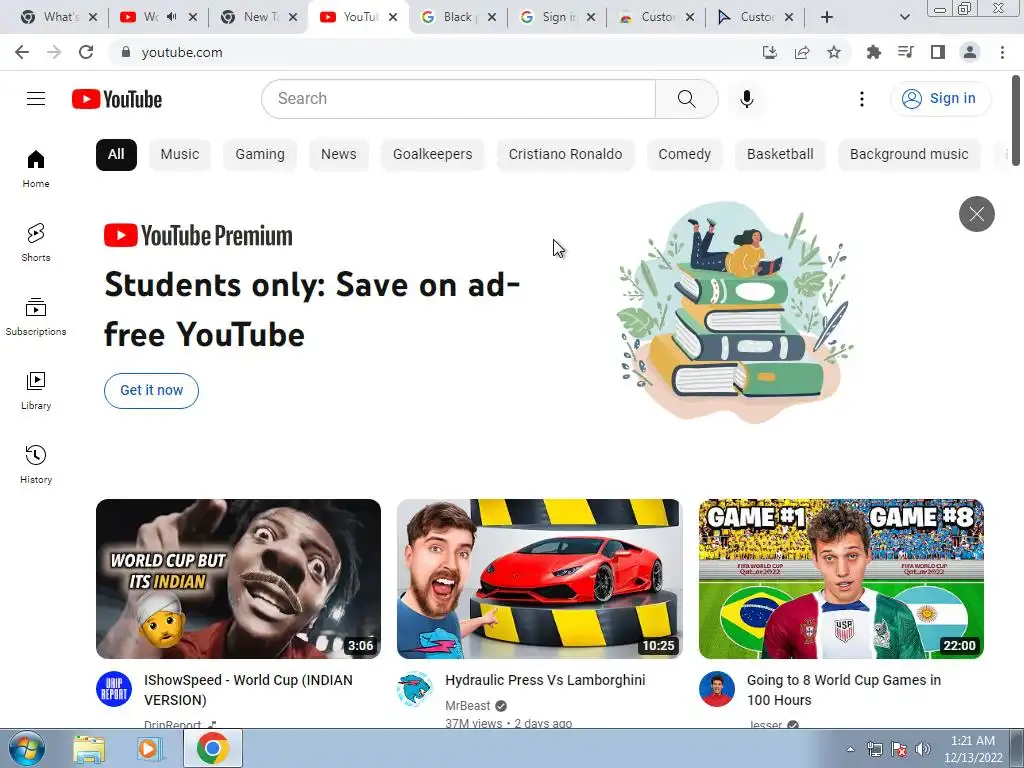Share this page from address bar

(x=802, y=52)
